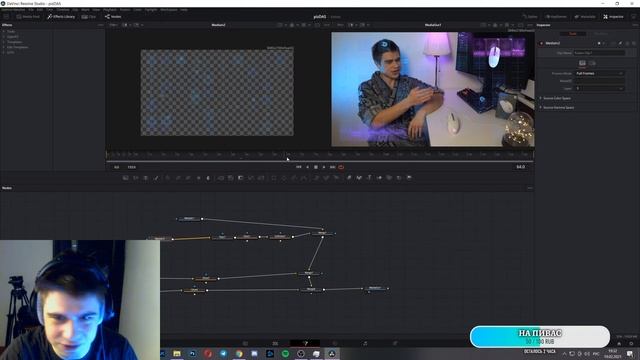Click the stop playback button
The width and height of the screenshot is (640, 360).
point(316,167)
